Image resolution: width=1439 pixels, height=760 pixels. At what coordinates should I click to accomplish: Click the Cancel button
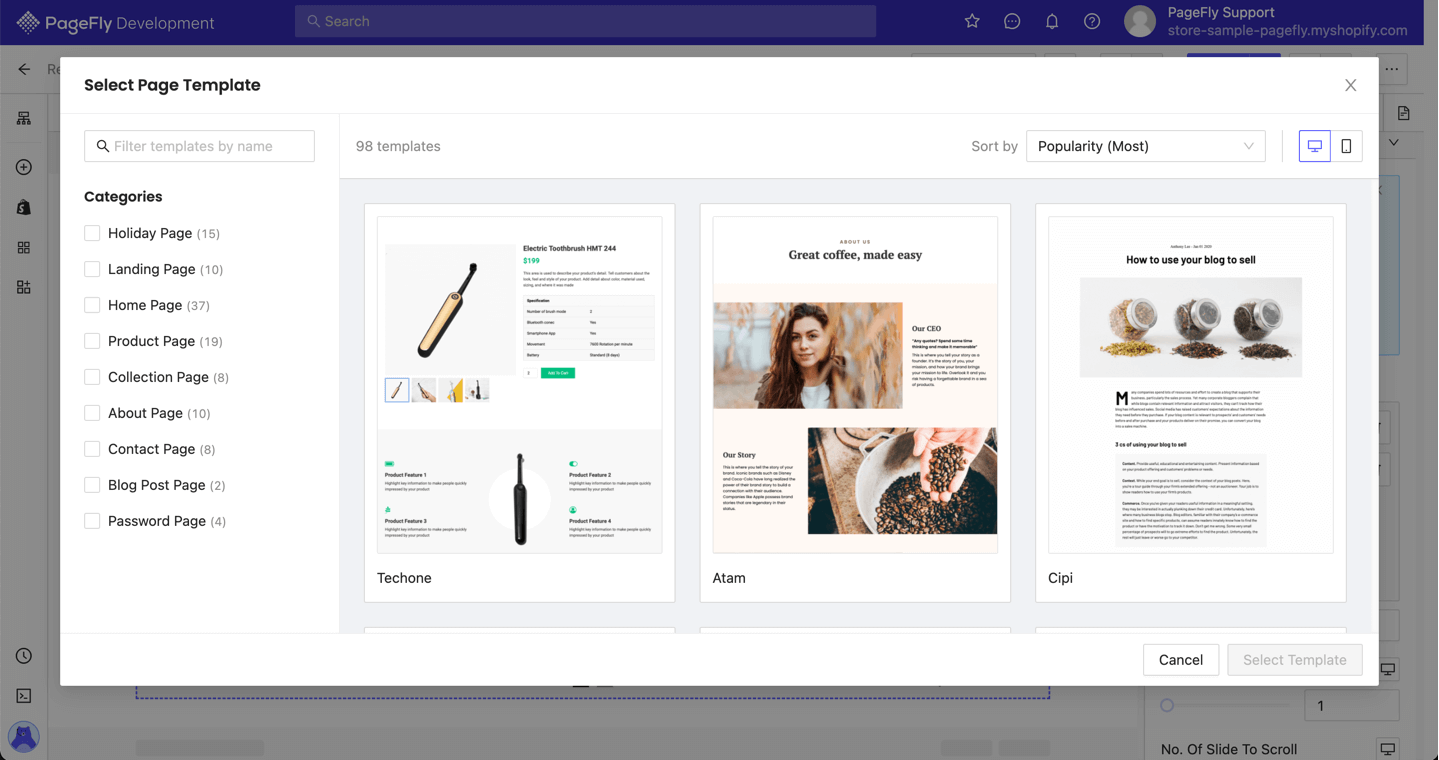coord(1181,660)
